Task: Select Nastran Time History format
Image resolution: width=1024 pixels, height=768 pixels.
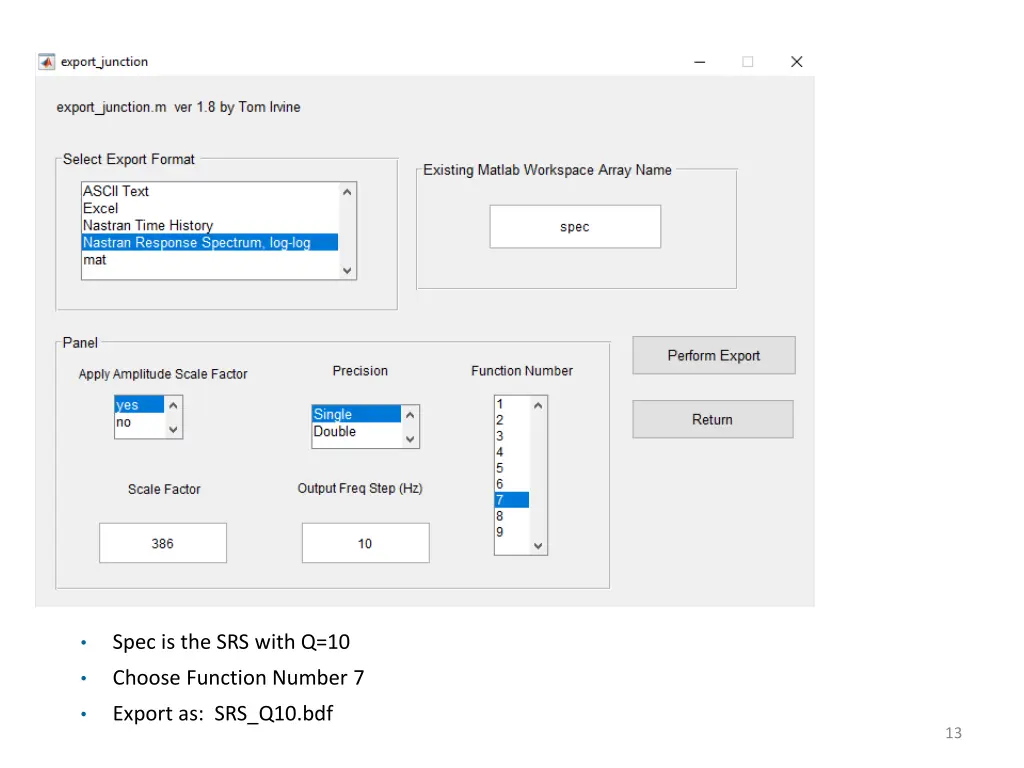Action: pos(210,225)
